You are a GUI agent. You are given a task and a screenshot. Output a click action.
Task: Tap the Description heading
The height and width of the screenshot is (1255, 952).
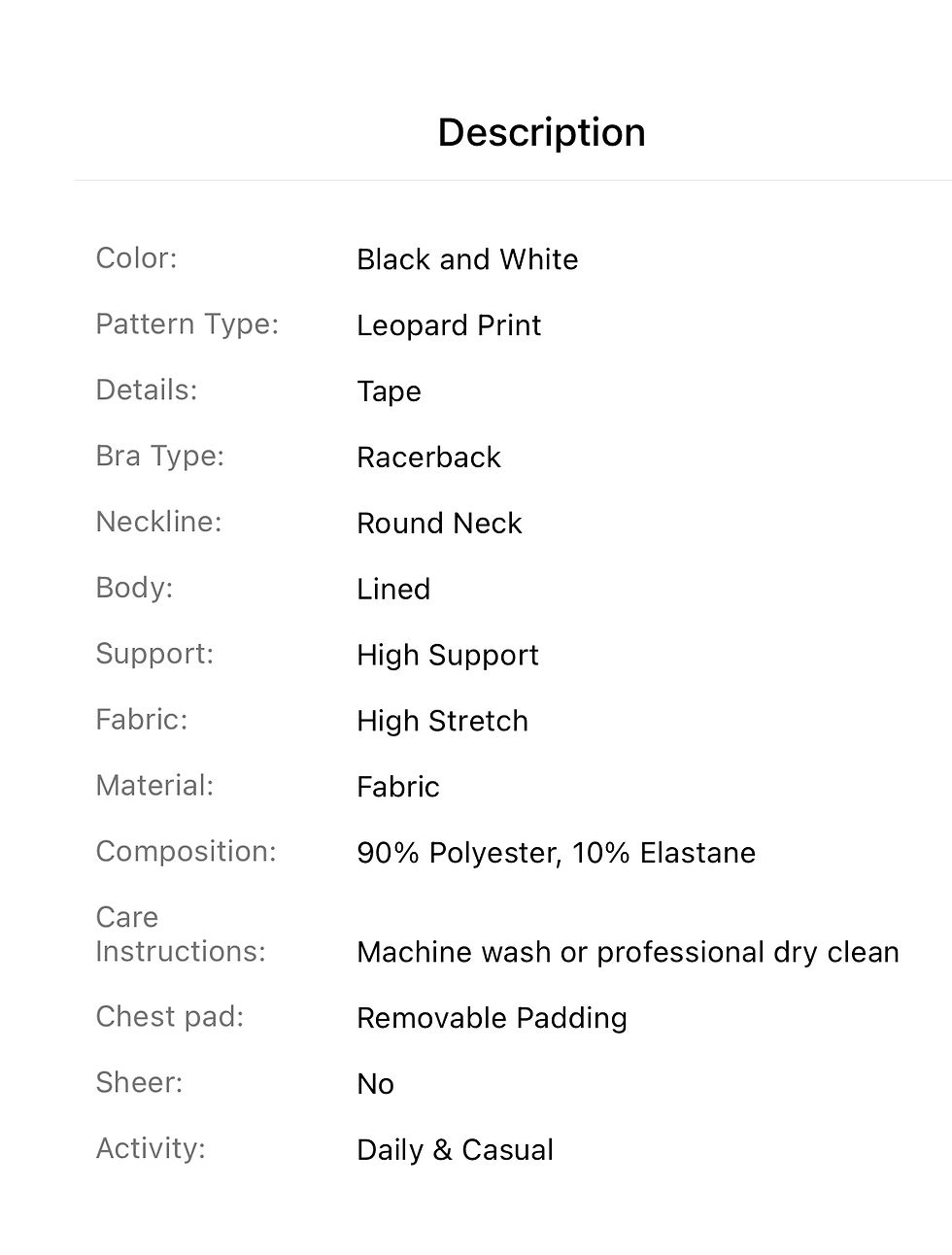pyautogui.click(x=541, y=132)
